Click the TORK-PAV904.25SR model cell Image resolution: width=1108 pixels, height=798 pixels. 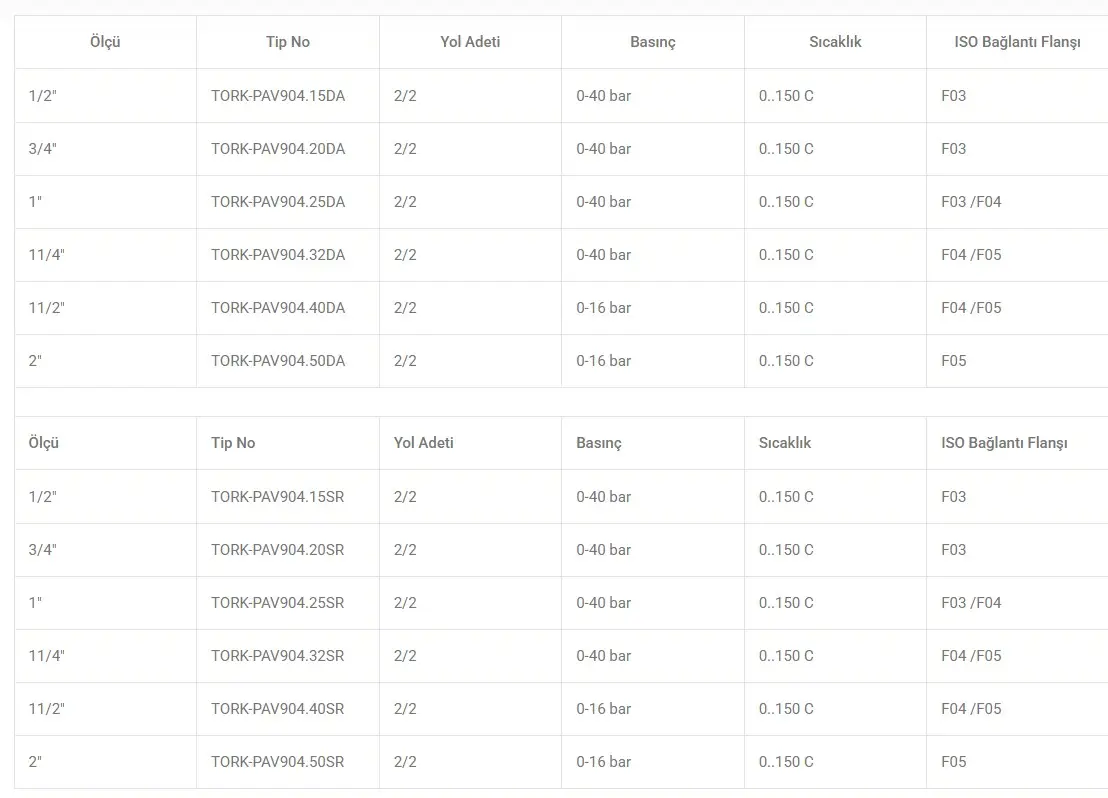click(x=277, y=603)
